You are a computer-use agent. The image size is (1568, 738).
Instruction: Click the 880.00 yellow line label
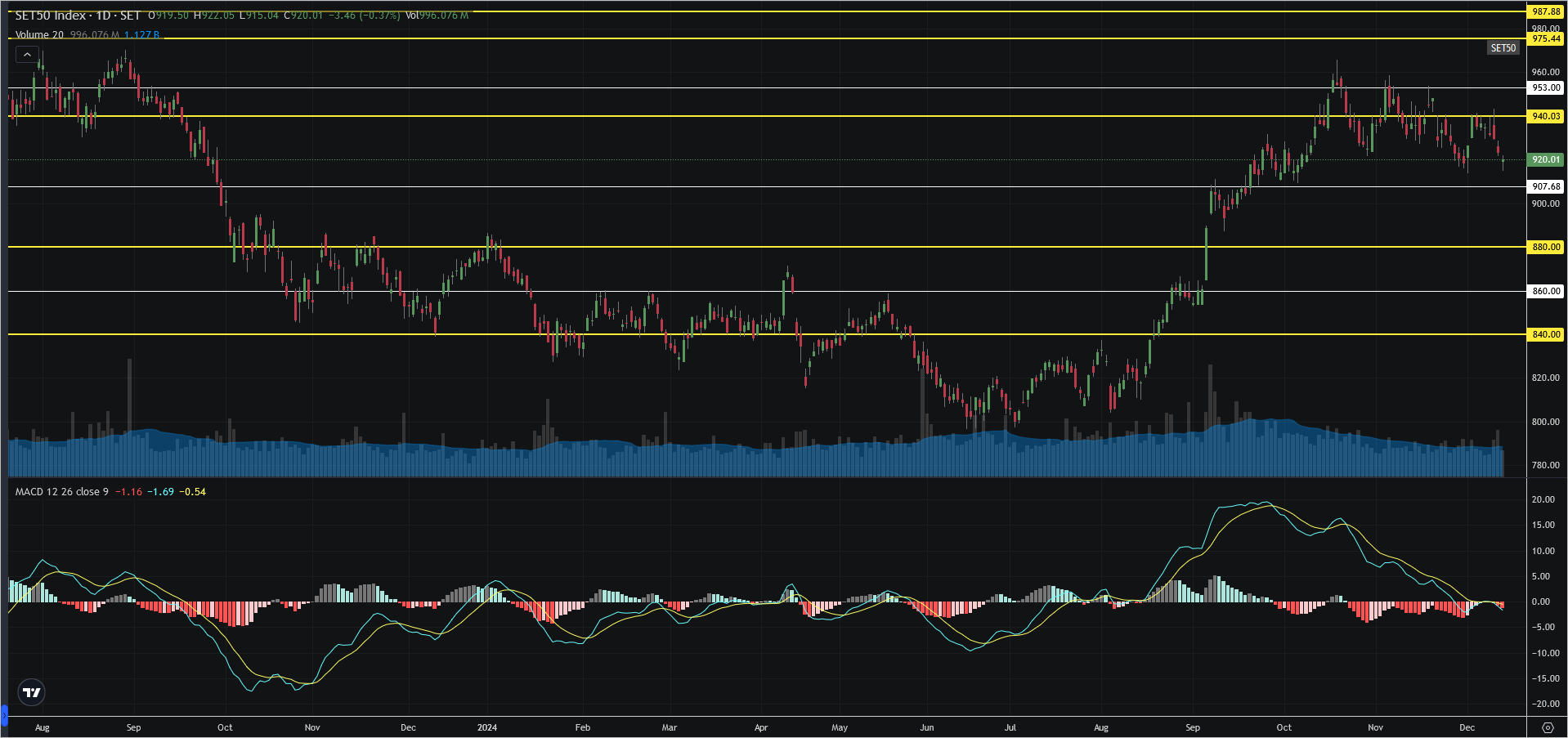tap(1546, 247)
